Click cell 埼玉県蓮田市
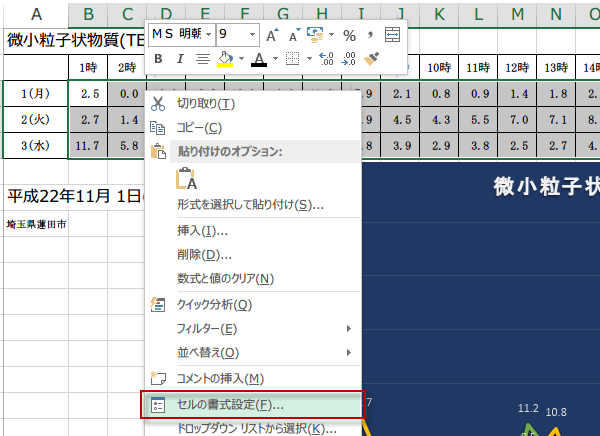The image size is (600, 436). [x=36, y=224]
